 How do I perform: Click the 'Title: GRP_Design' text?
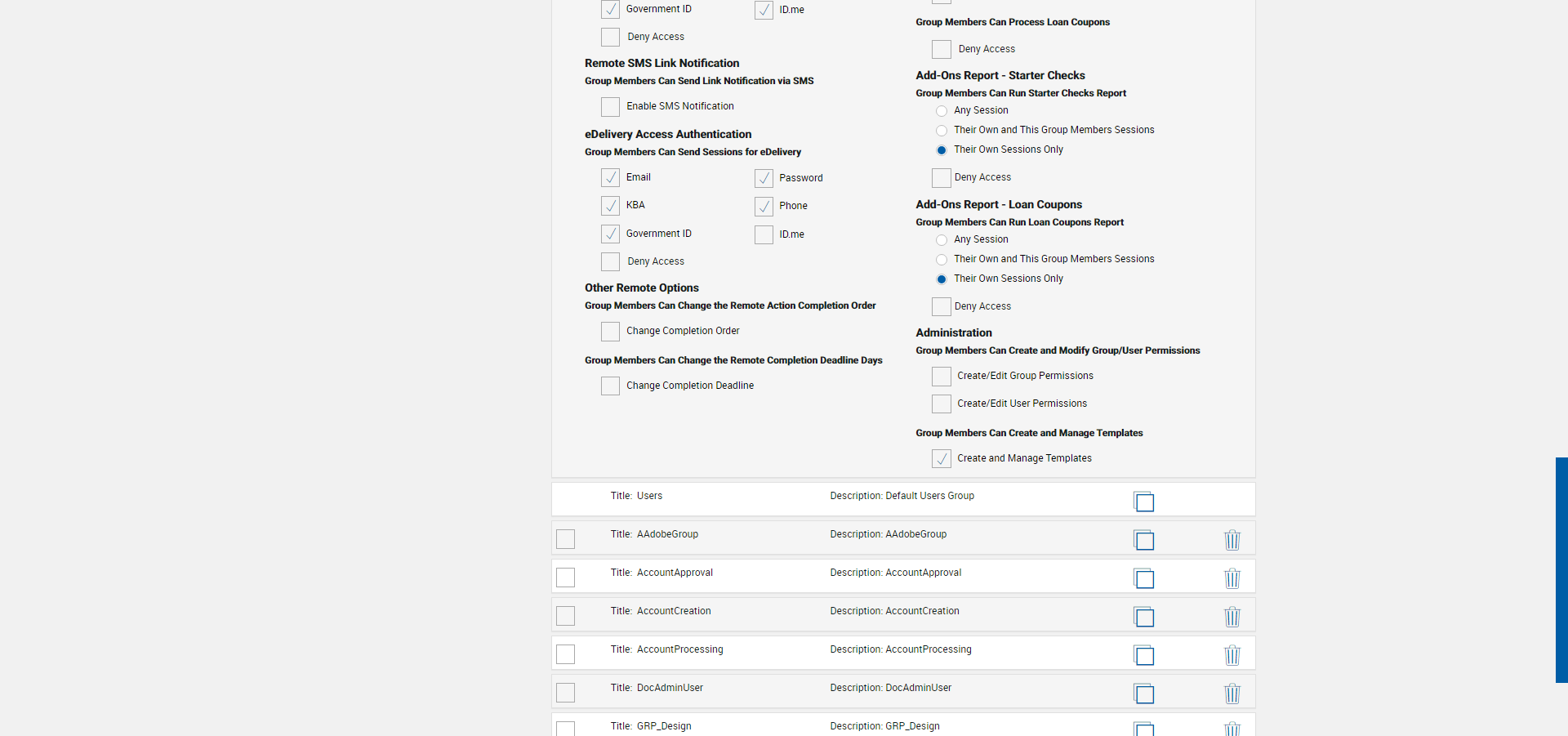(651, 726)
